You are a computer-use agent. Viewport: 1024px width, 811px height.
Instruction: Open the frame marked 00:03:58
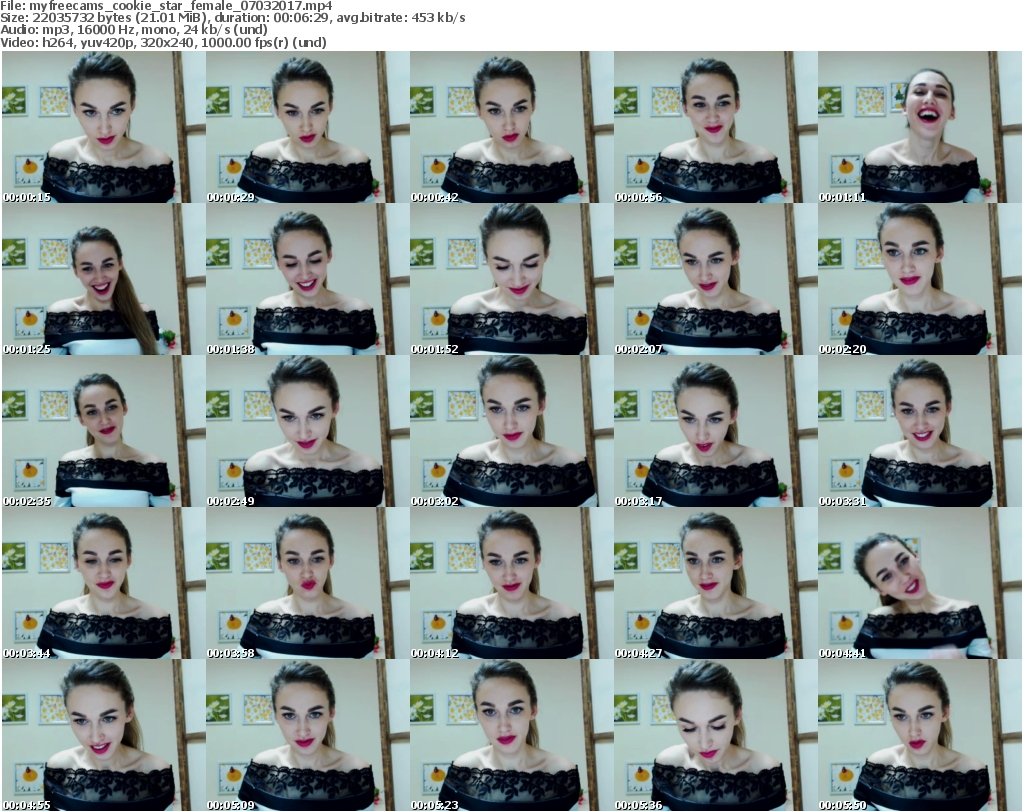(308, 583)
